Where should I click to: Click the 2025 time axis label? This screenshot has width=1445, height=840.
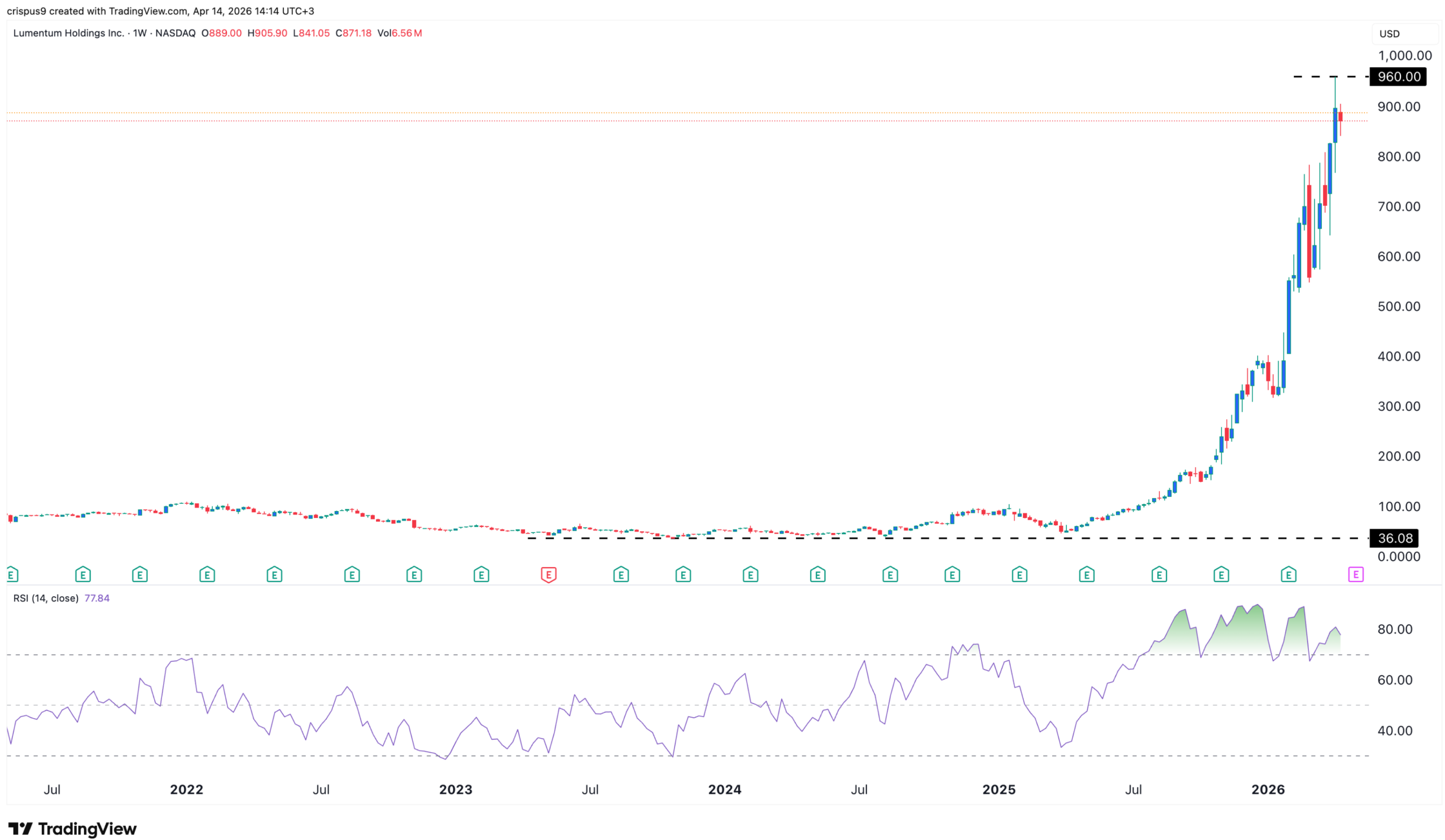click(999, 790)
